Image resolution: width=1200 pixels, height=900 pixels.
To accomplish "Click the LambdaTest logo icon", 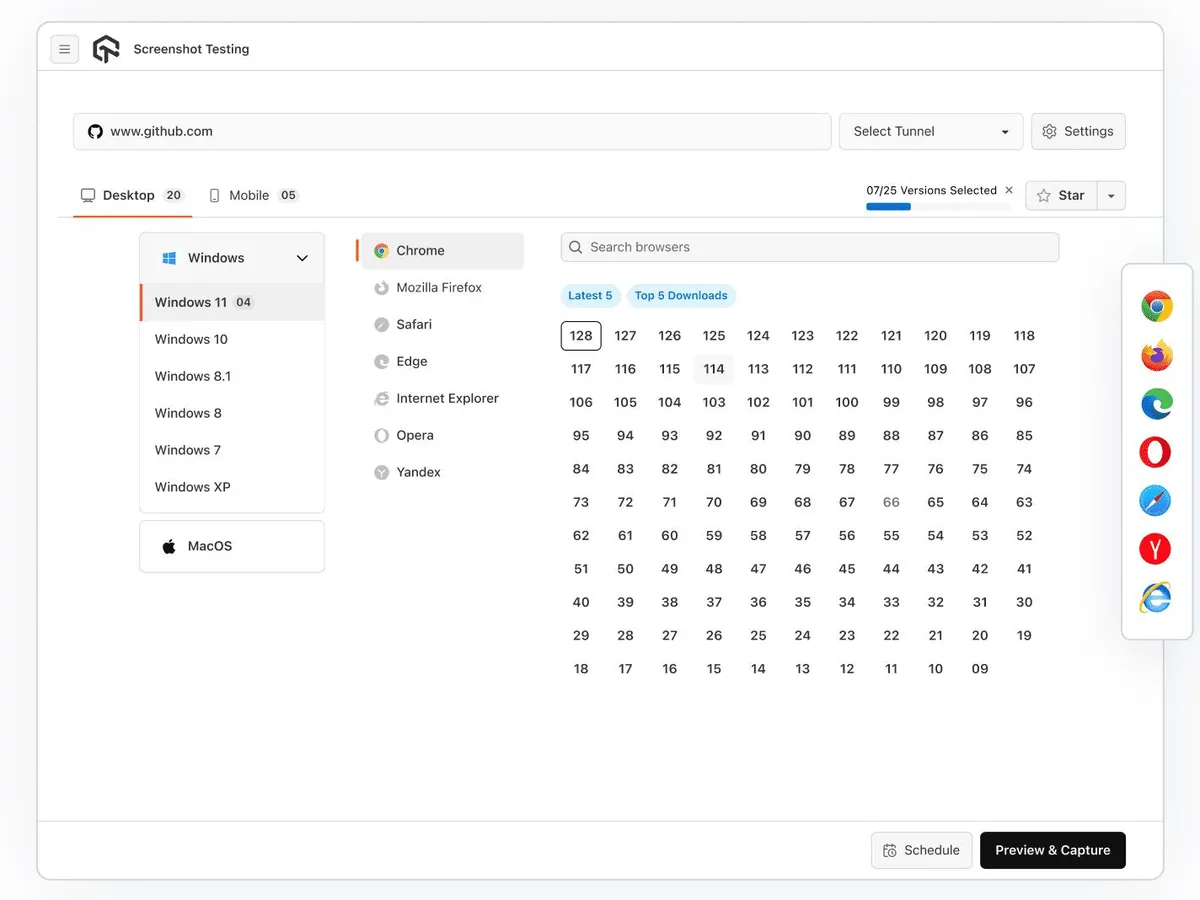I will coord(106,49).
